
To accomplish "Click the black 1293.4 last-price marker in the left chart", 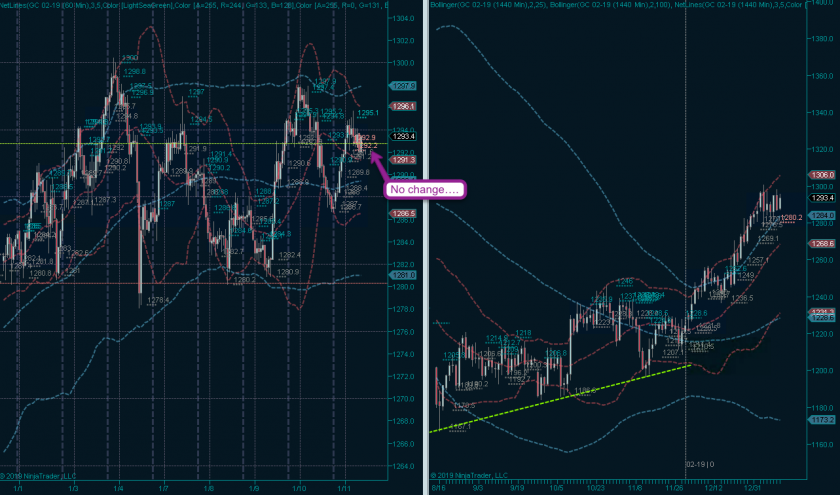I will pyautogui.click(x=403, y=137).
